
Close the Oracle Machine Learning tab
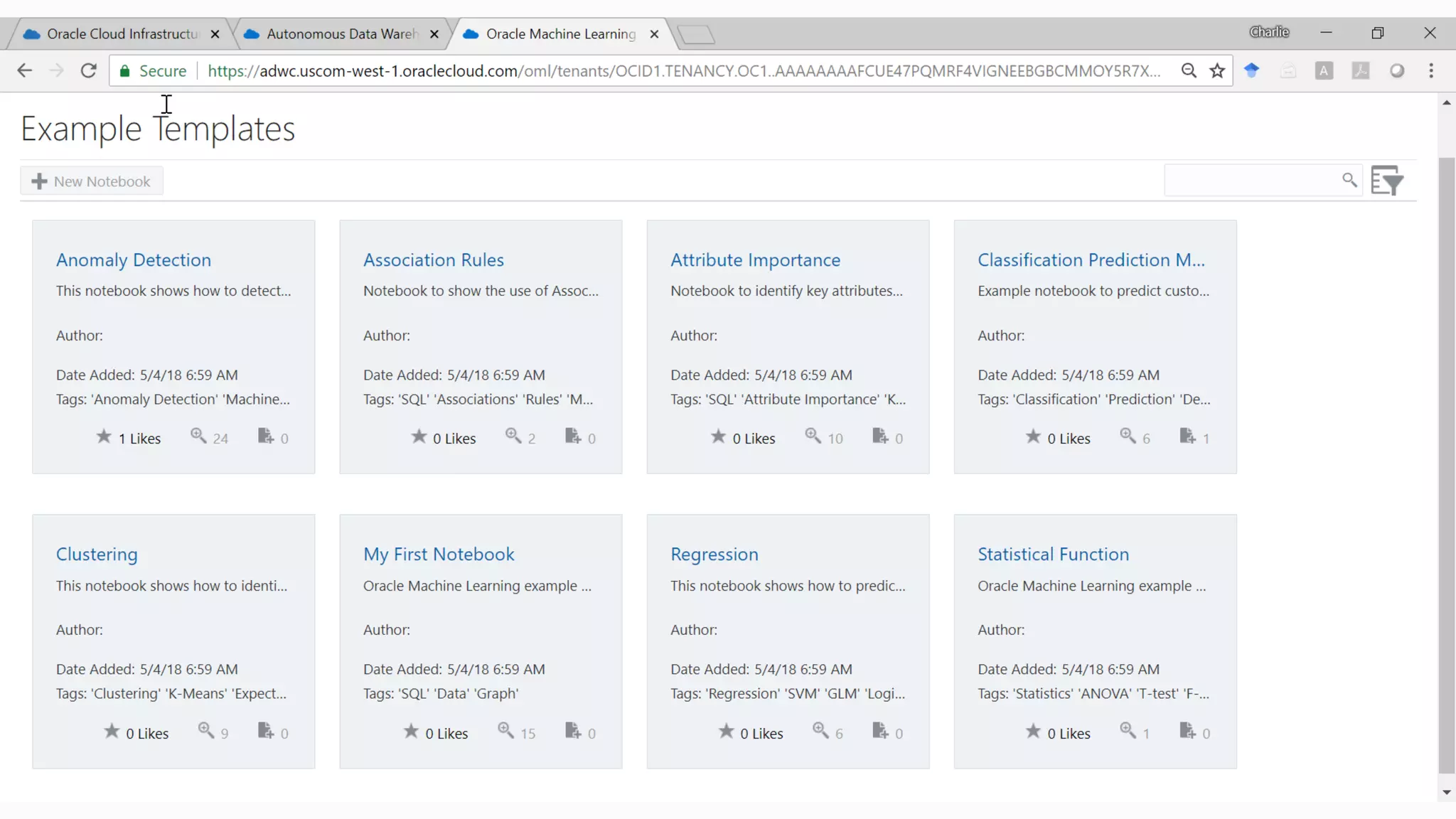(x=654, y=34)
